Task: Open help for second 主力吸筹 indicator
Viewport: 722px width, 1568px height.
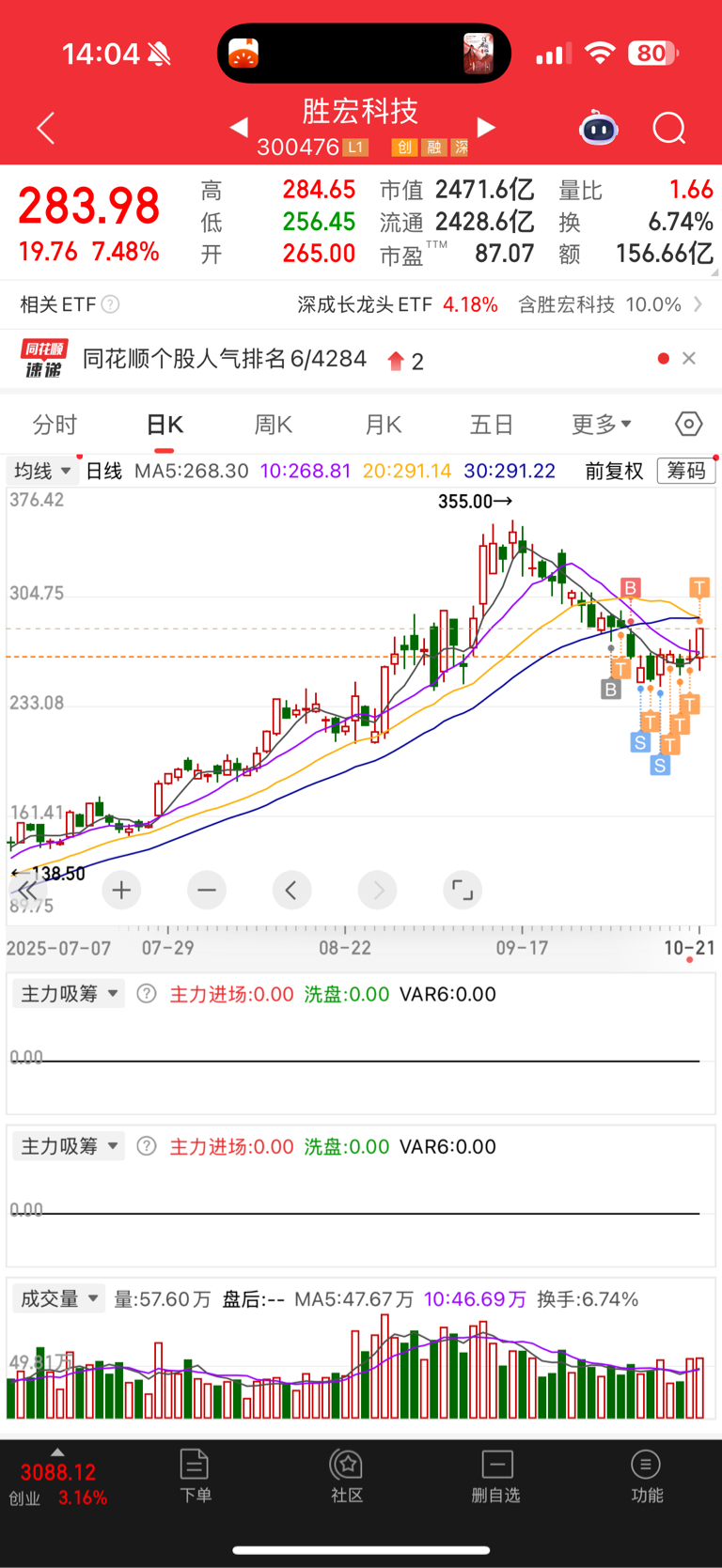Action: (x=147, y=1146)
